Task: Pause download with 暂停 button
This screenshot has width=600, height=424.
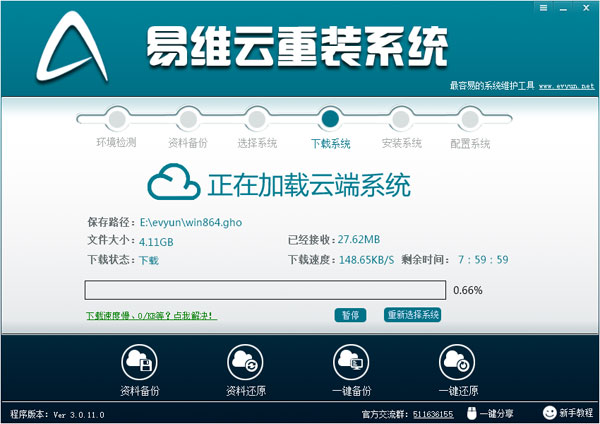Action: pyautogui.click(x=350, y=315)
